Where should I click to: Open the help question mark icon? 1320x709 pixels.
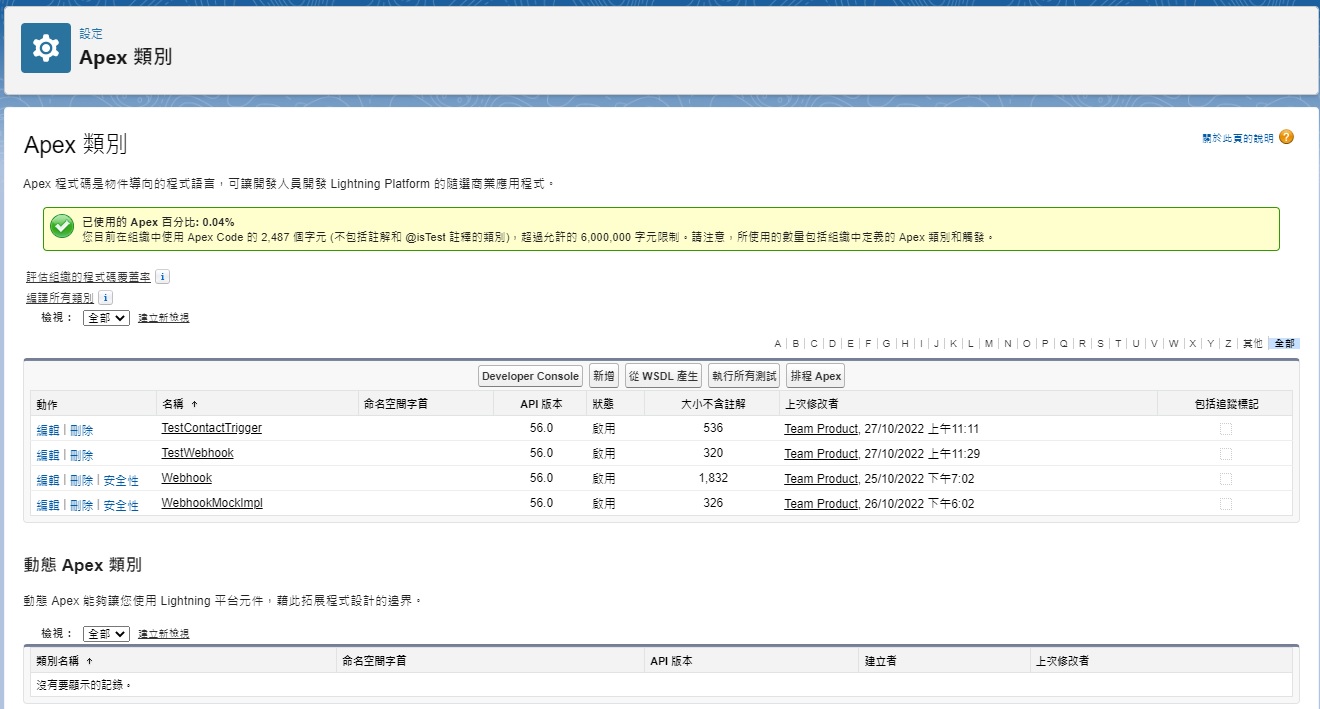pyautogui.click(x=1286, y=137)
